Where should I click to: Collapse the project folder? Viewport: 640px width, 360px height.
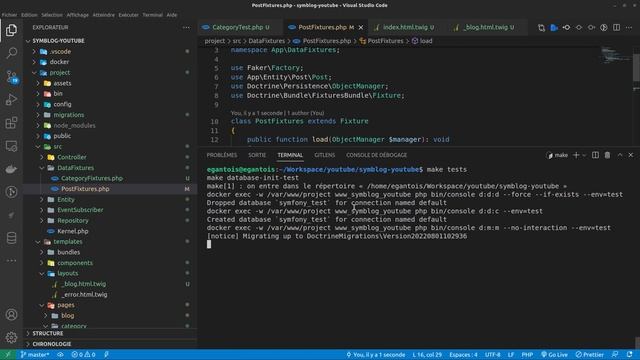click(110, 73)
